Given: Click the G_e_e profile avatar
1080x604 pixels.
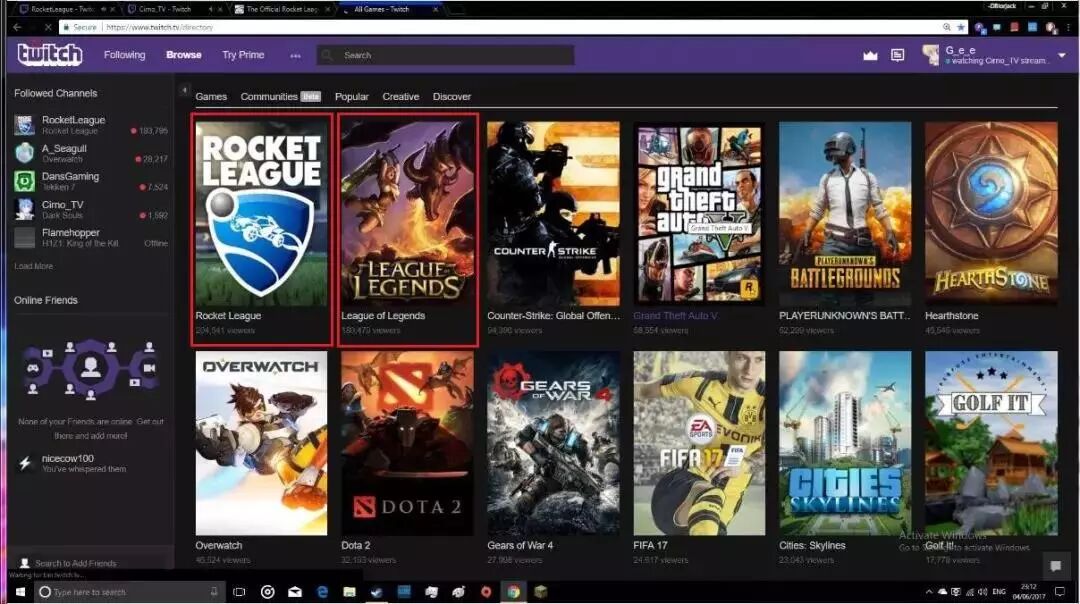Looking at the screenshot, I should (931, 55).
